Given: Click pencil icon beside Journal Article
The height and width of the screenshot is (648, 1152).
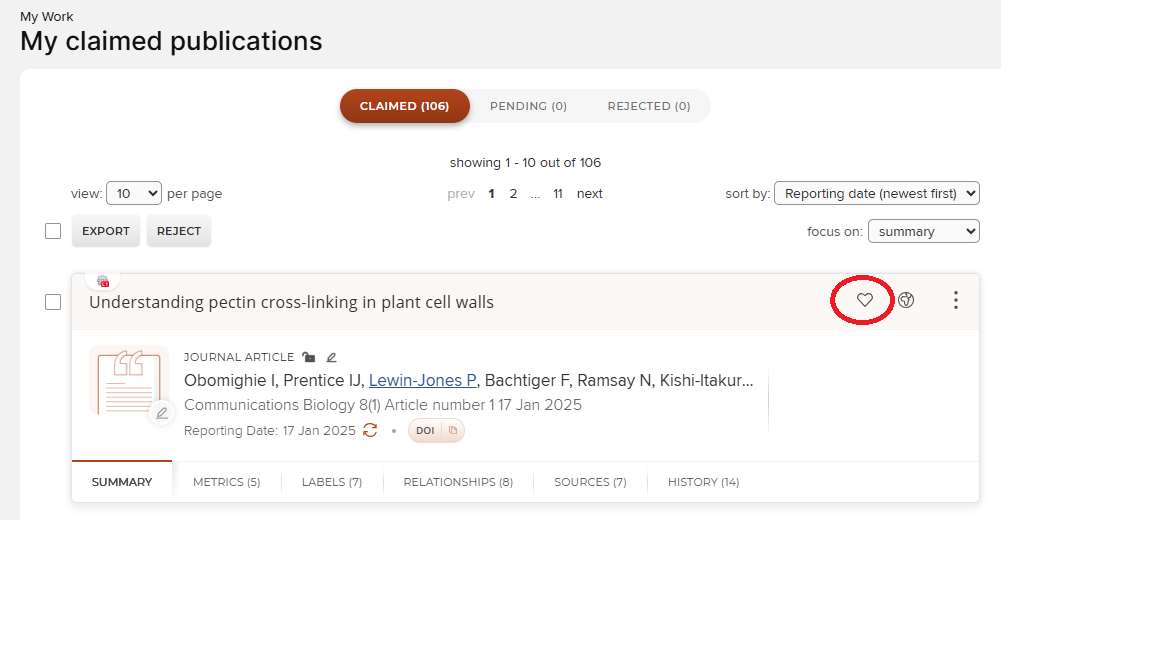Looking at the screenshot, I should [x=332, y=357].
